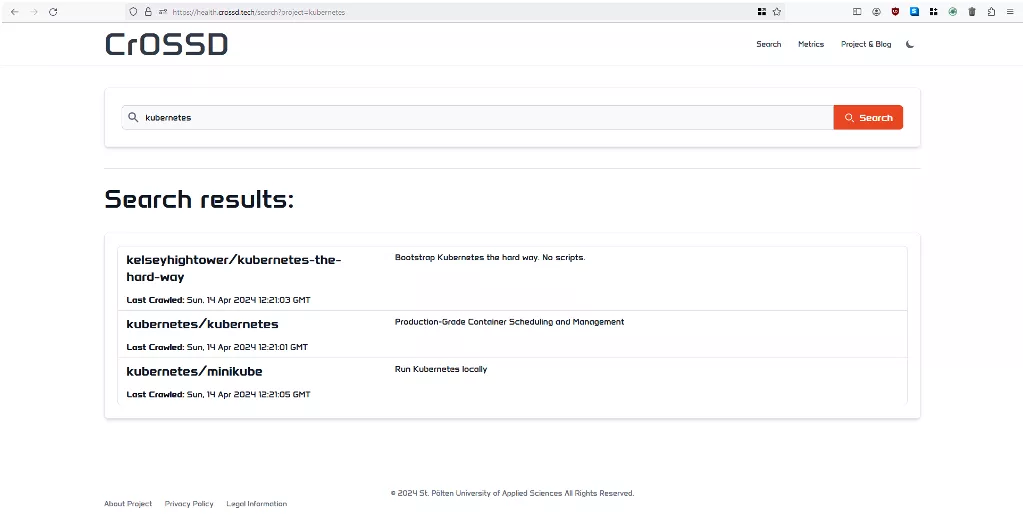Show site padlock security information

click(148, 12)
